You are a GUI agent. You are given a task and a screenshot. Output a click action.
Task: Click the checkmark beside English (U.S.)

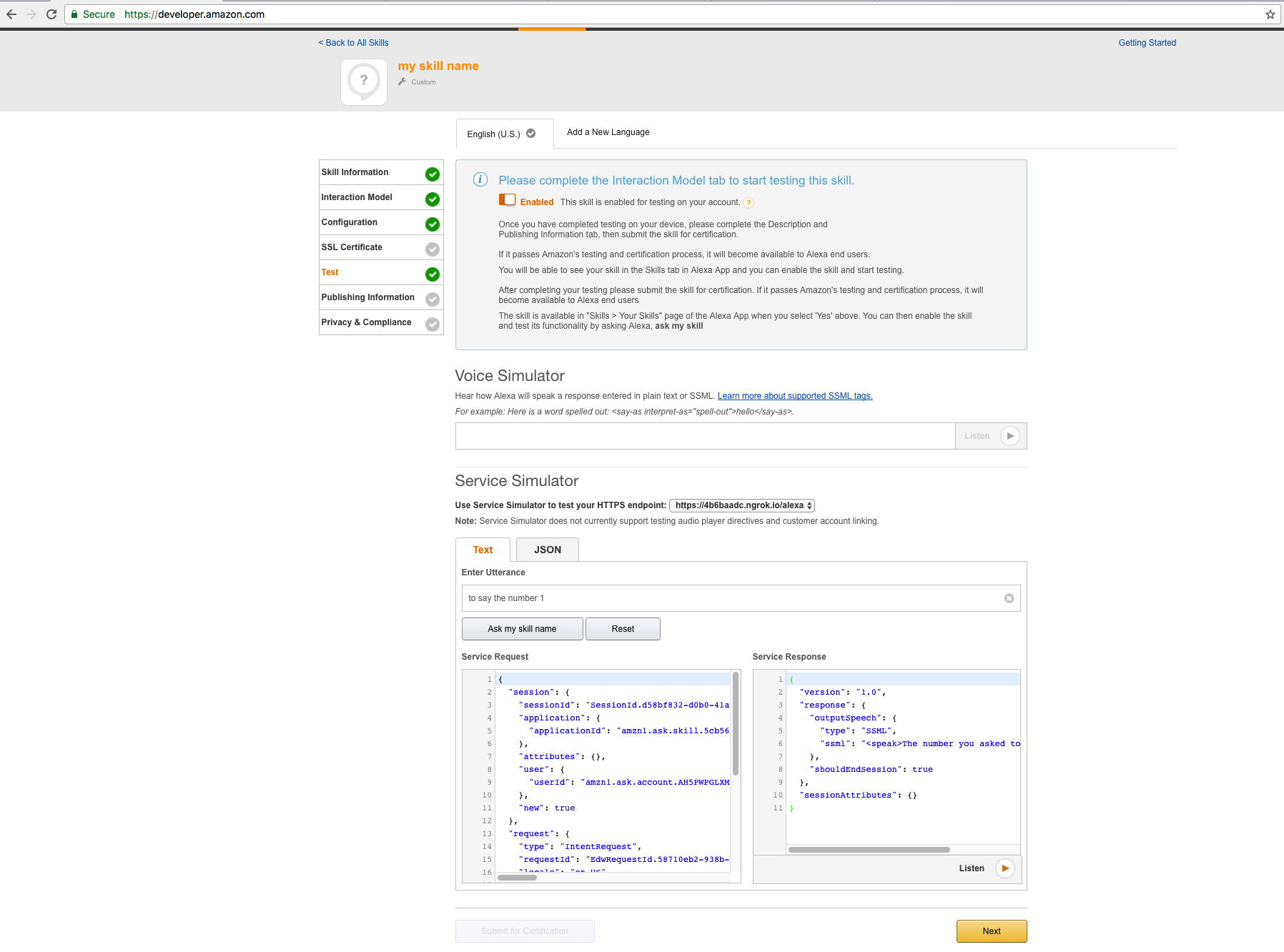click(531, 134)
